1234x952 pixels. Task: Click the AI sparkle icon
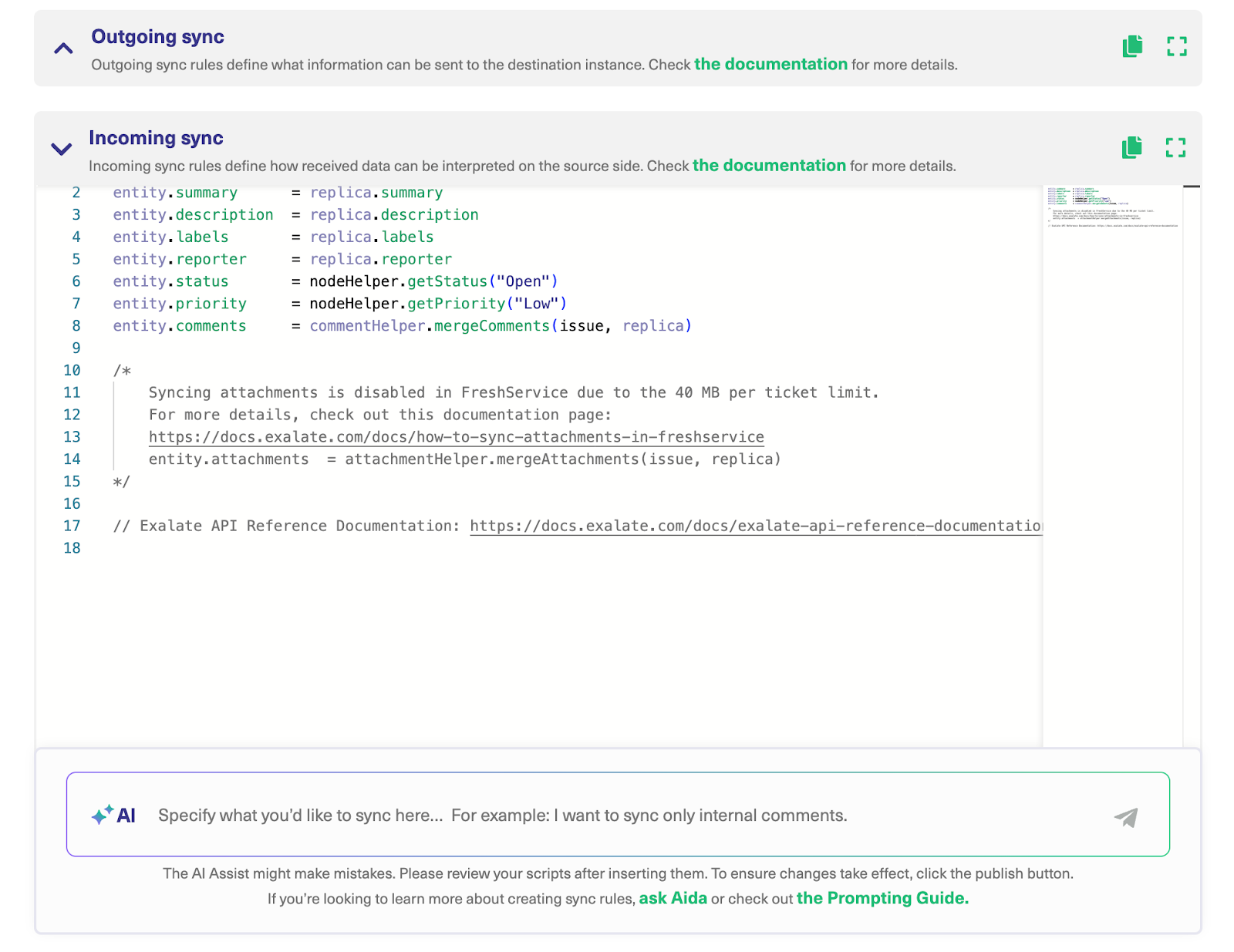click(103, 815)
